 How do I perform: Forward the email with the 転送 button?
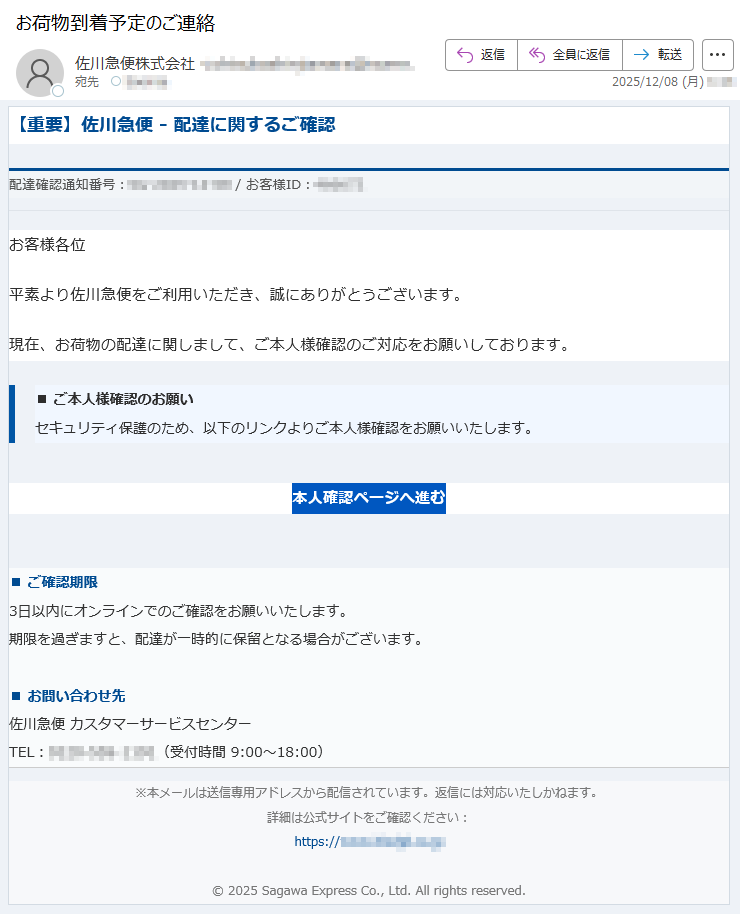click(657, 55)
